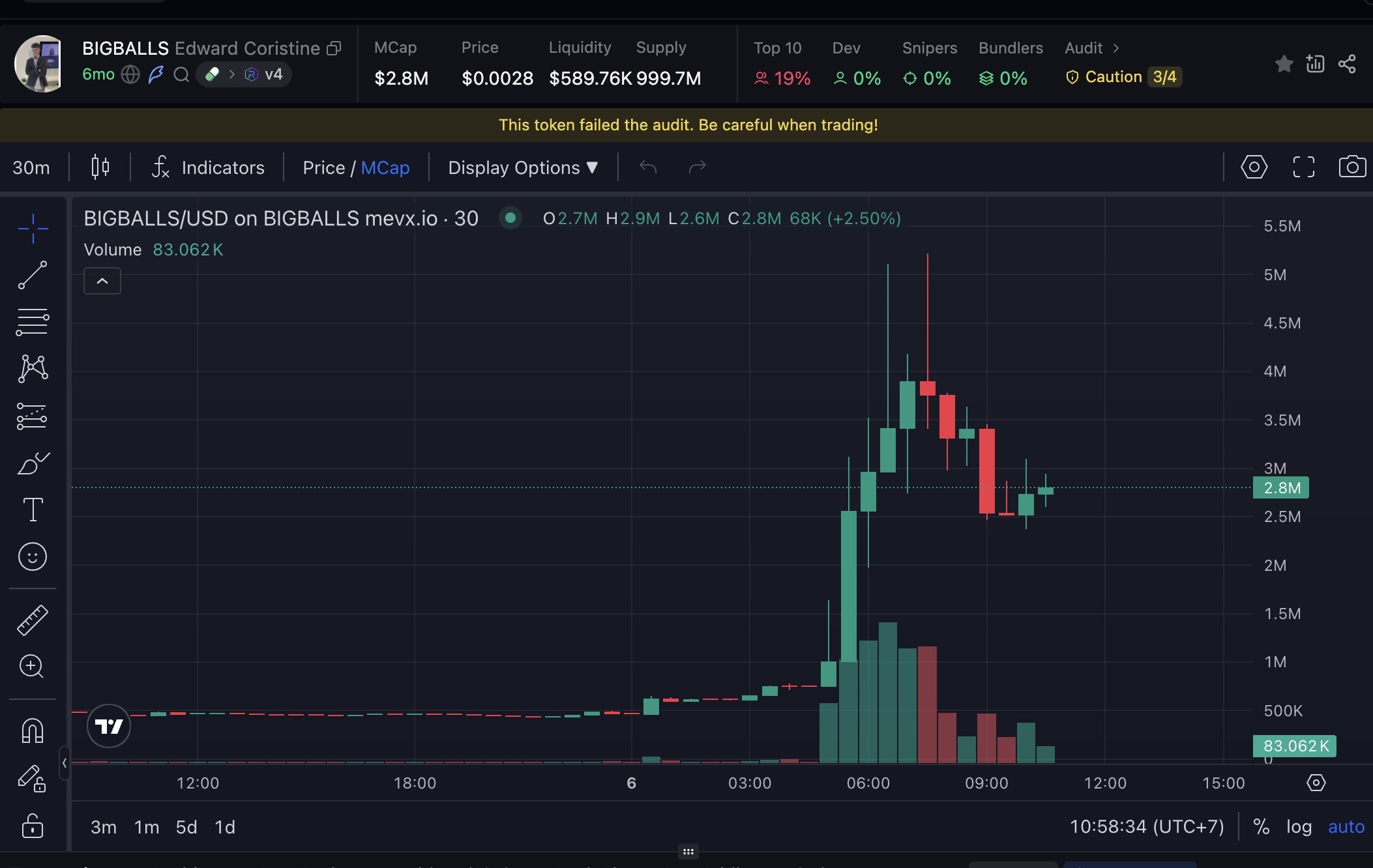This screenshot has width=1373, height=868.
Task: Click the MCap $2.8M value
Action: [401, 78]
